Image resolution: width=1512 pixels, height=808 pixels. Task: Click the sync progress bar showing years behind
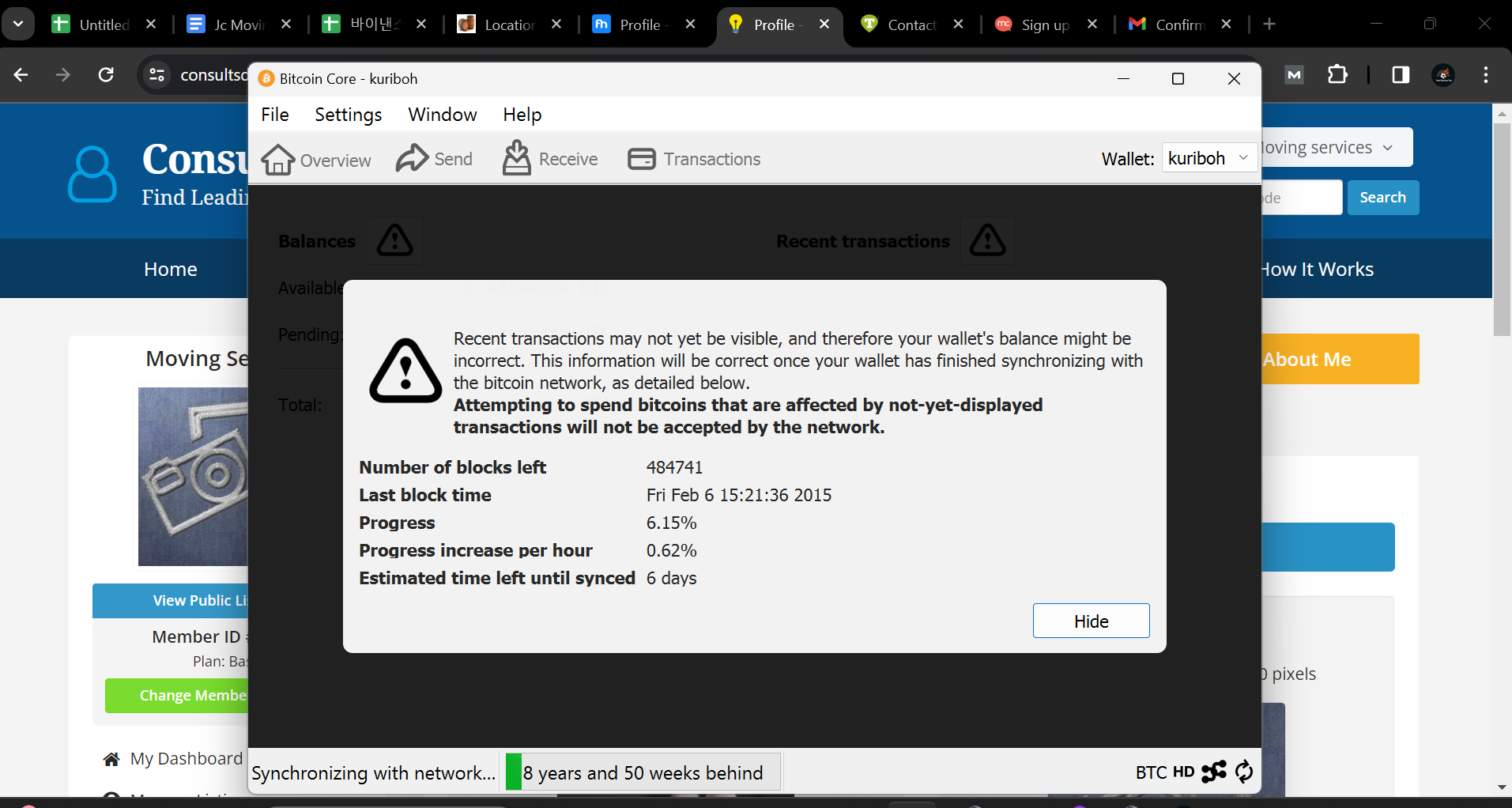(x=642, y=772)
